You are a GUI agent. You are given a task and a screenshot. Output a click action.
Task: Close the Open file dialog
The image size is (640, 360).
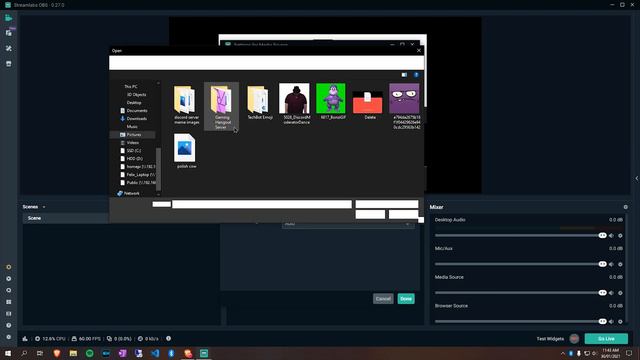[419, 50]
